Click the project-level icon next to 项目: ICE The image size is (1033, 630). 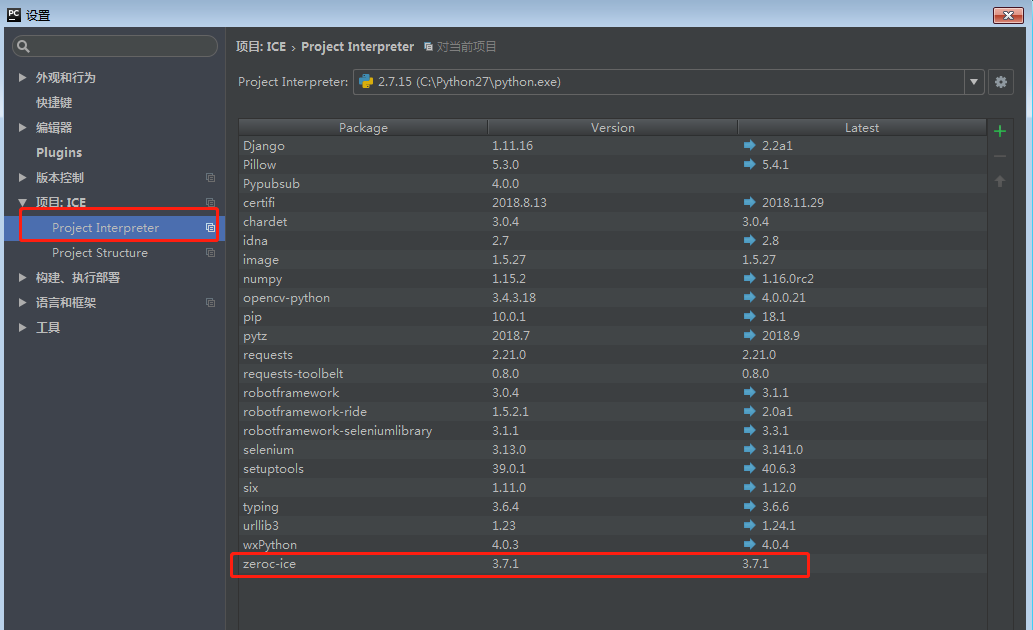[210, 202]
